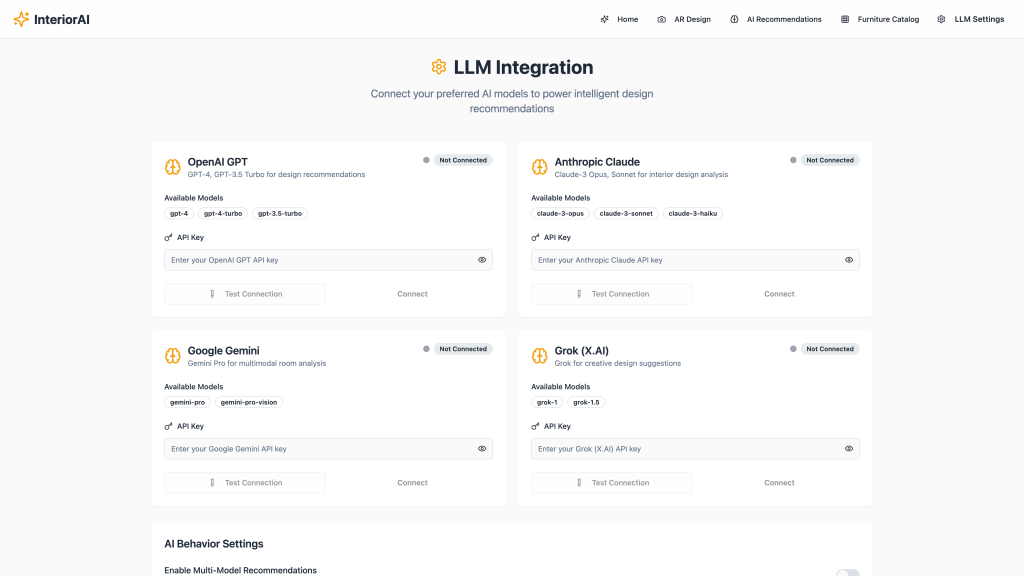Click OpenAI GPT status dot indicator
1024x576 pixels.
pyautogui.click(x=426, y=160)
